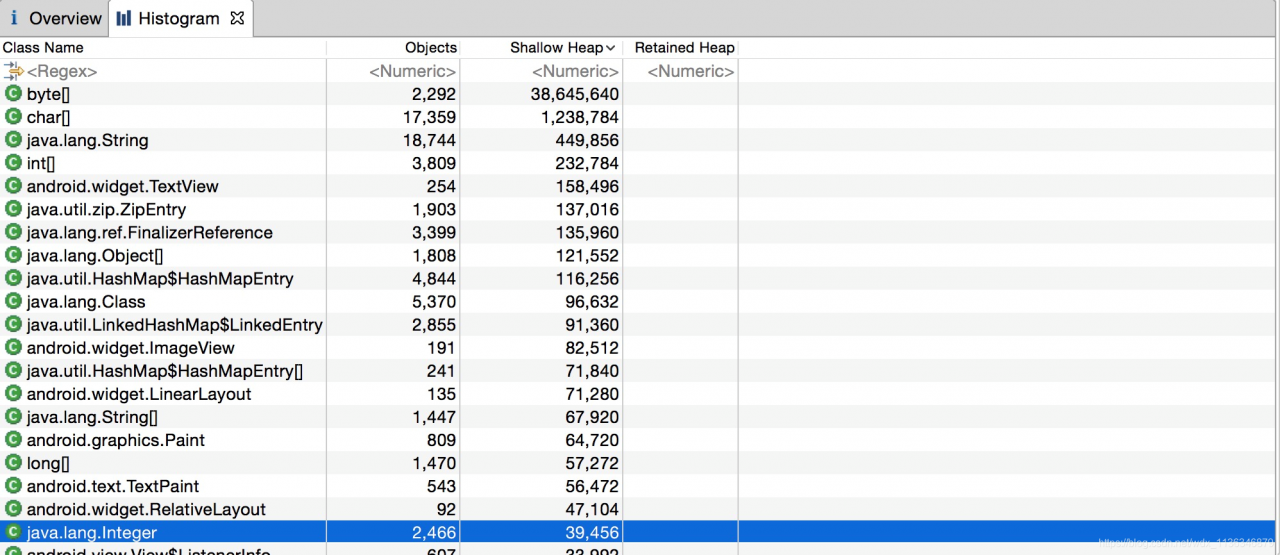The width and height of the screenshot is (1280, 555).
Task: Click the long[] class icon
Action: (x=13, y=463)
